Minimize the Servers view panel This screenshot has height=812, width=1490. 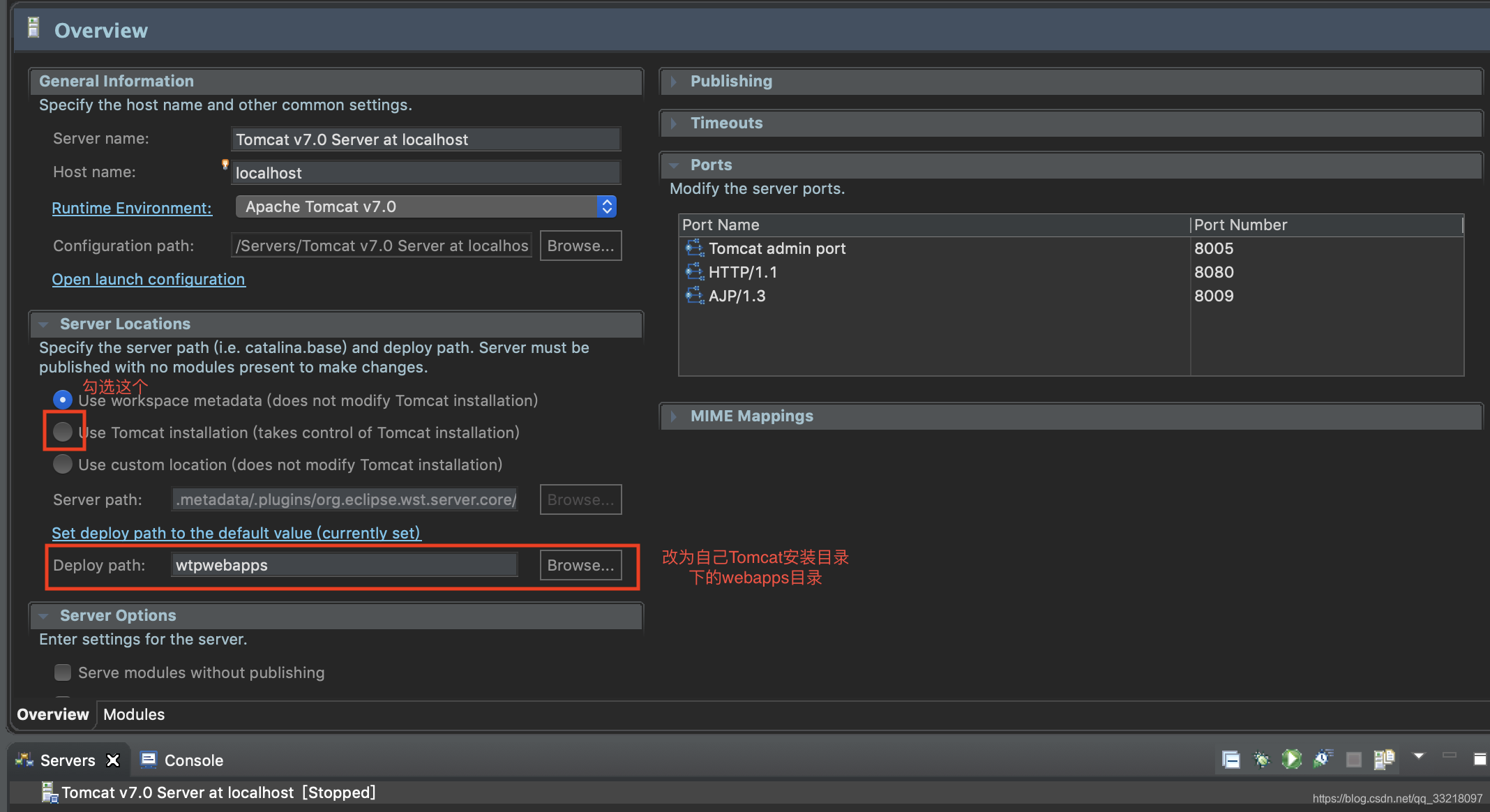(1450, 755)
